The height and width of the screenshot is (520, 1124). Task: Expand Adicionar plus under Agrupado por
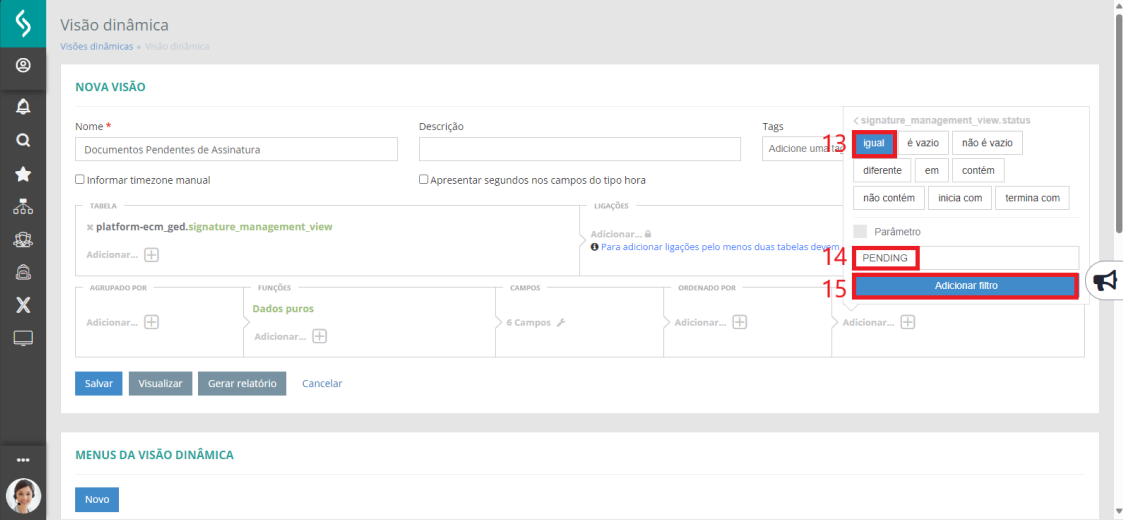pyautogui.click(x=152, y=322)
